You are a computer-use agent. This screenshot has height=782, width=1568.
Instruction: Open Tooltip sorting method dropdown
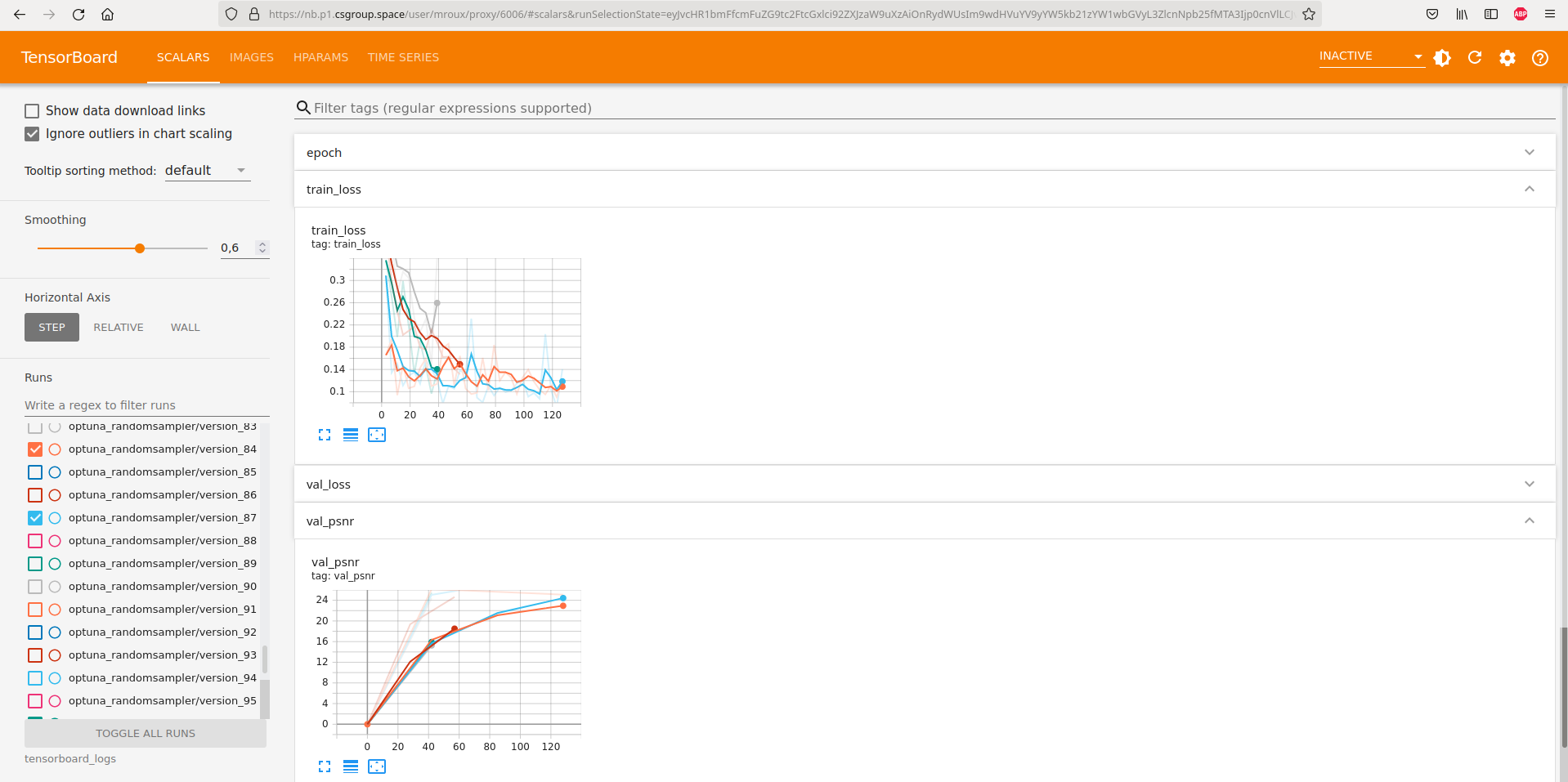pyautogui.click(x=207, y=170)
